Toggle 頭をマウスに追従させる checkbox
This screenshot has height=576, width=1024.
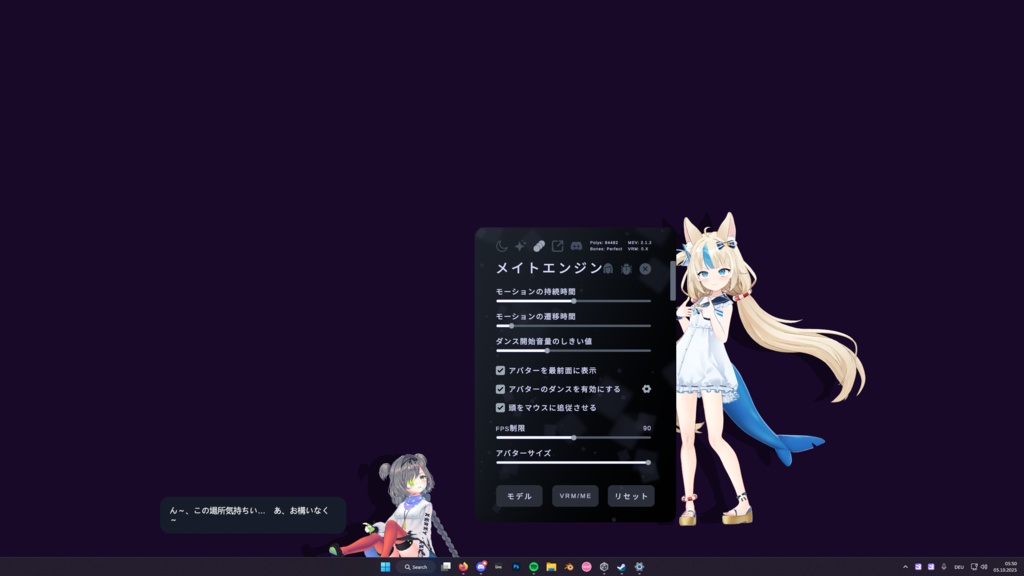[500, 408]
